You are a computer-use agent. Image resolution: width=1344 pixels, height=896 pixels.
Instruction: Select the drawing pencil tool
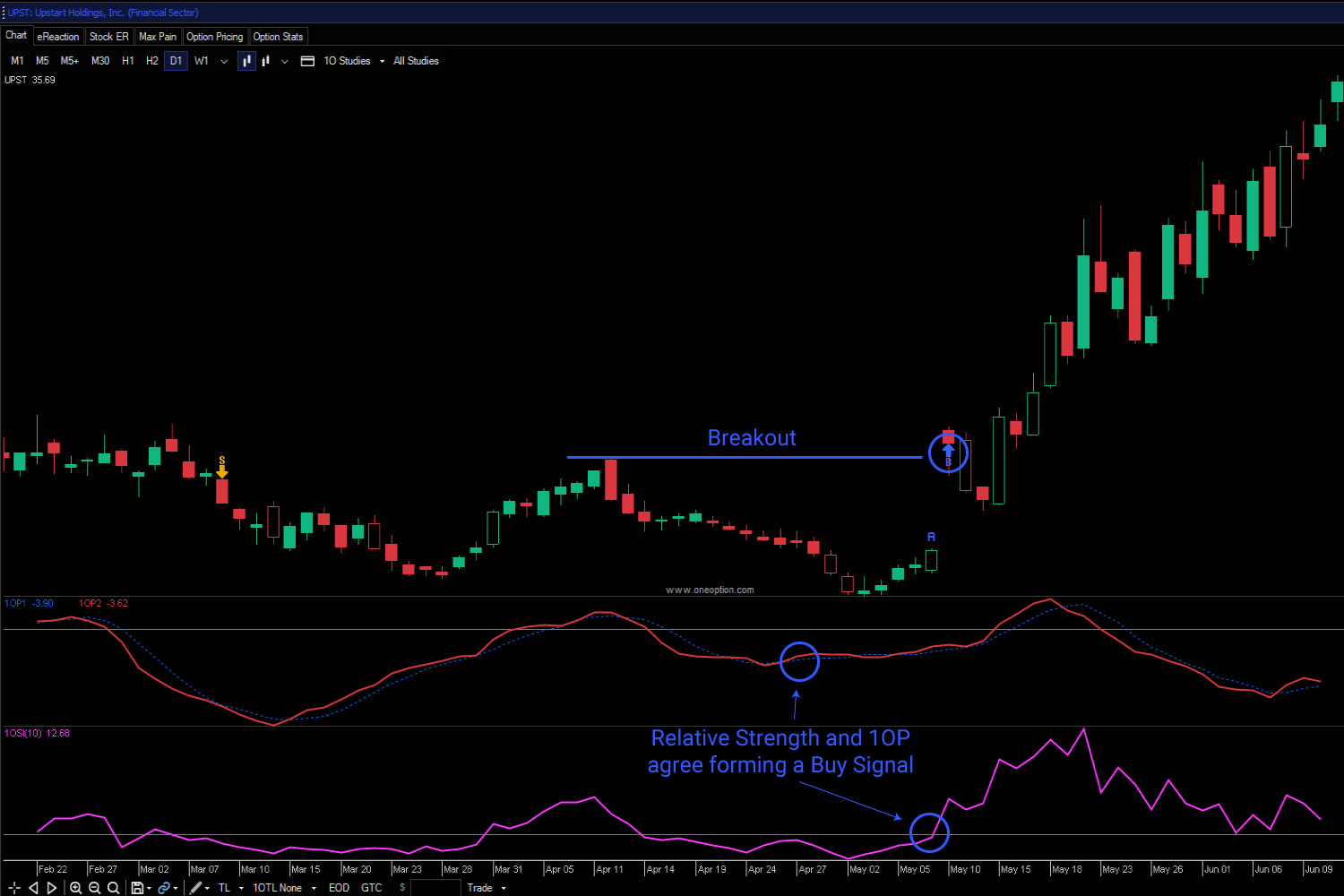194,887
